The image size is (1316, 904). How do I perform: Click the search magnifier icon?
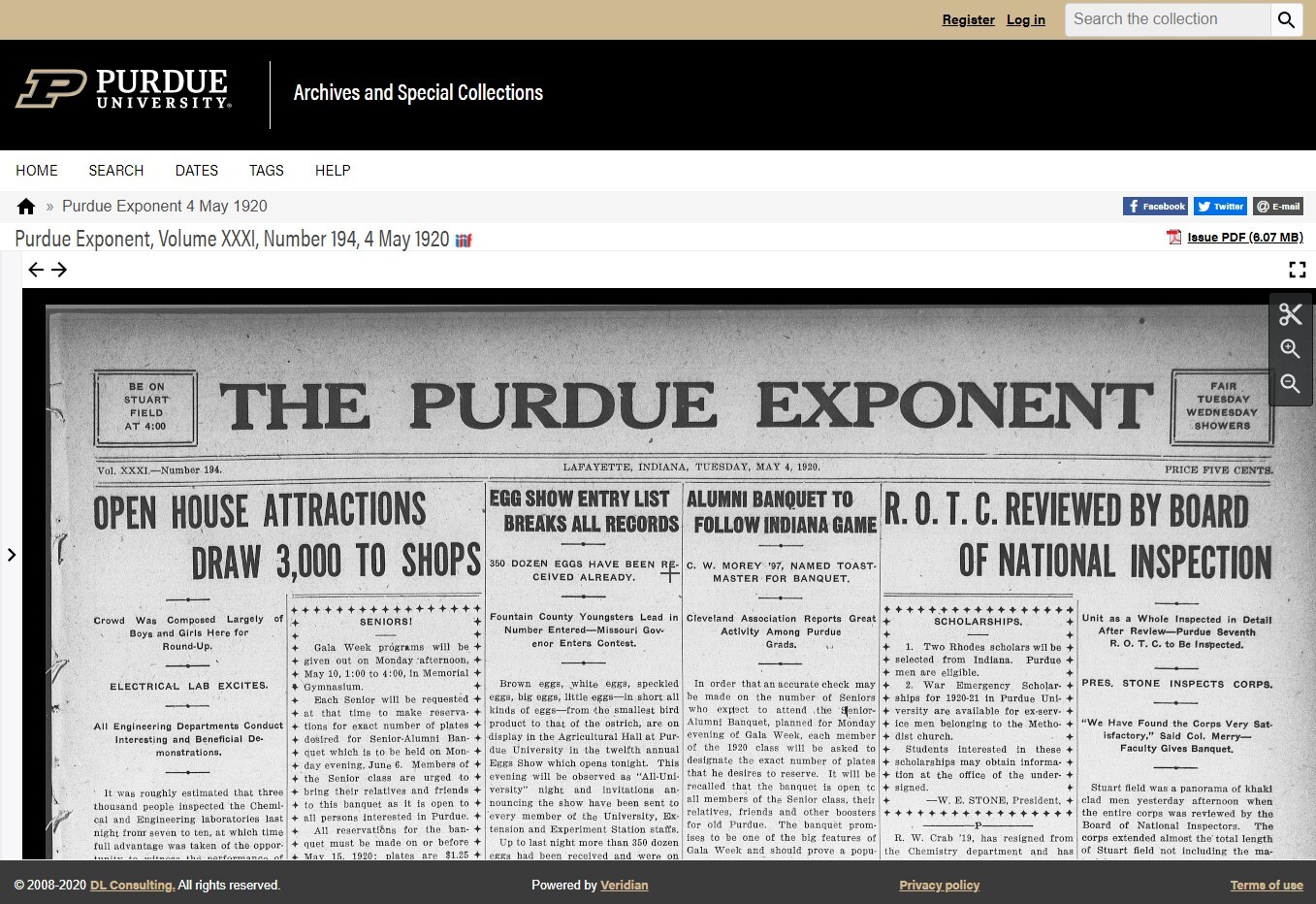[1287, 19]
